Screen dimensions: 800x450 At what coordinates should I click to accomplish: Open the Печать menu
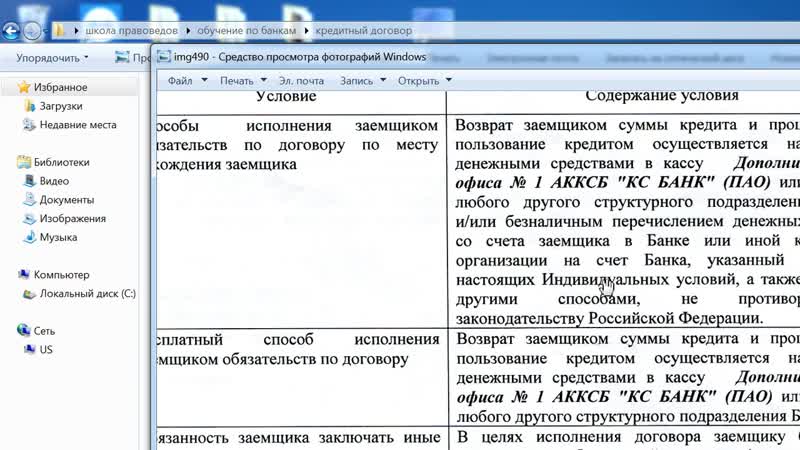pyautogui.click(x=237, y=81)
